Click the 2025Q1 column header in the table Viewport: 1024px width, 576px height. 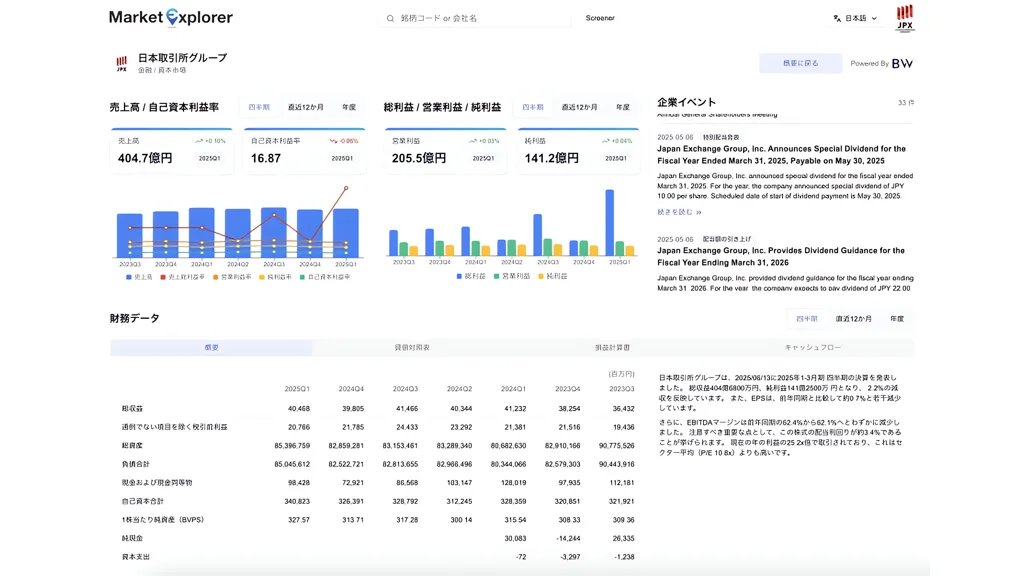click(297, 389)
